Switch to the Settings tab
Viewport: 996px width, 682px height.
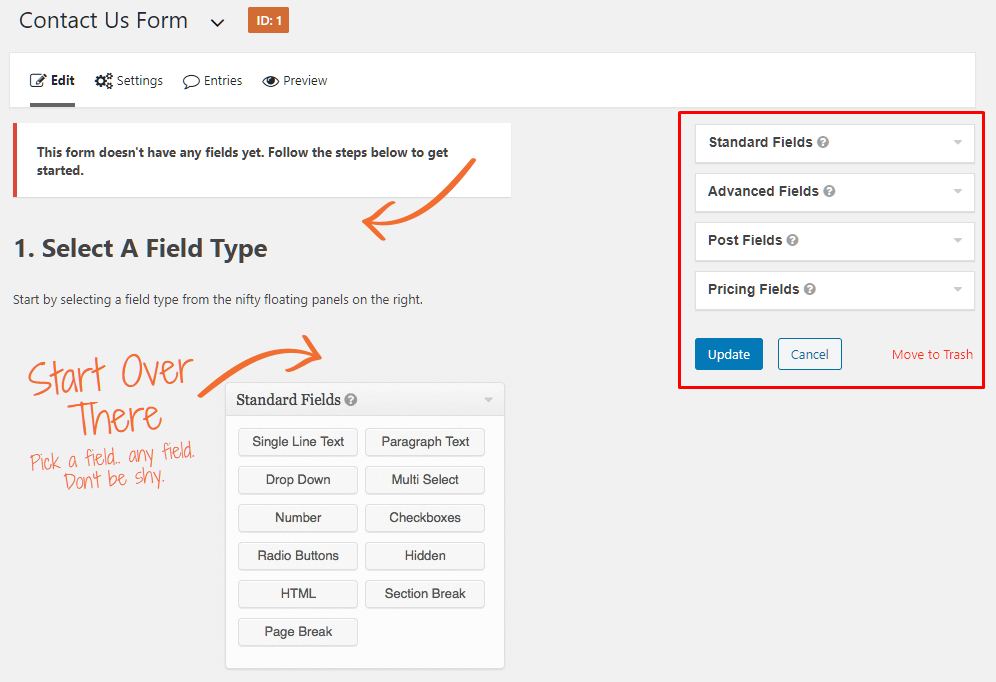(129, 81)
